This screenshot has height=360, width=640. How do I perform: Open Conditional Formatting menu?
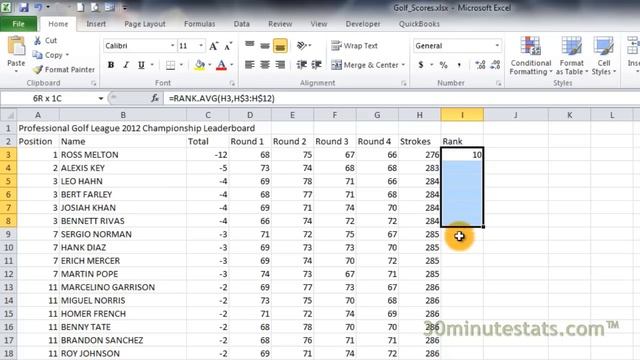tap(531, 56)
